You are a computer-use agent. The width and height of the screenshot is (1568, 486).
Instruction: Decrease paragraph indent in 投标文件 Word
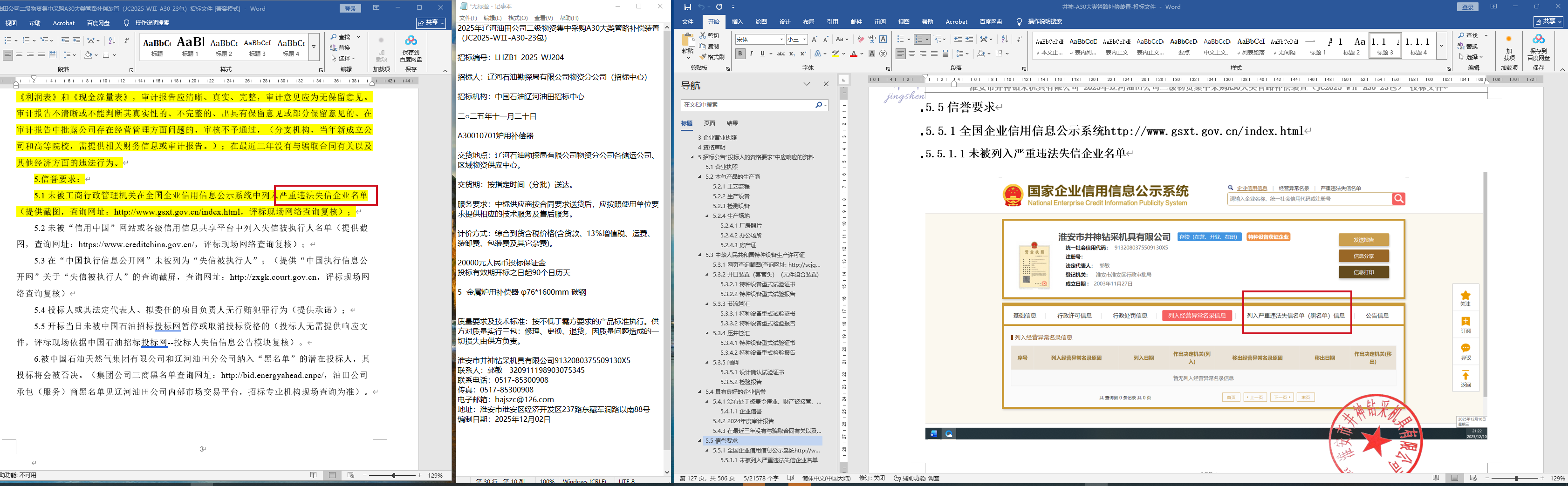coord(958,40)
